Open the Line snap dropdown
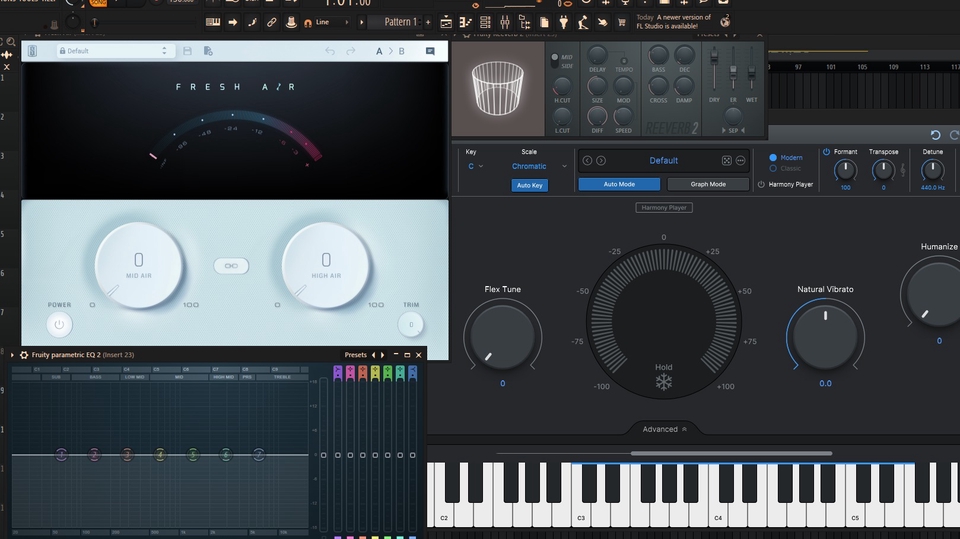 [x=332, y=22]
